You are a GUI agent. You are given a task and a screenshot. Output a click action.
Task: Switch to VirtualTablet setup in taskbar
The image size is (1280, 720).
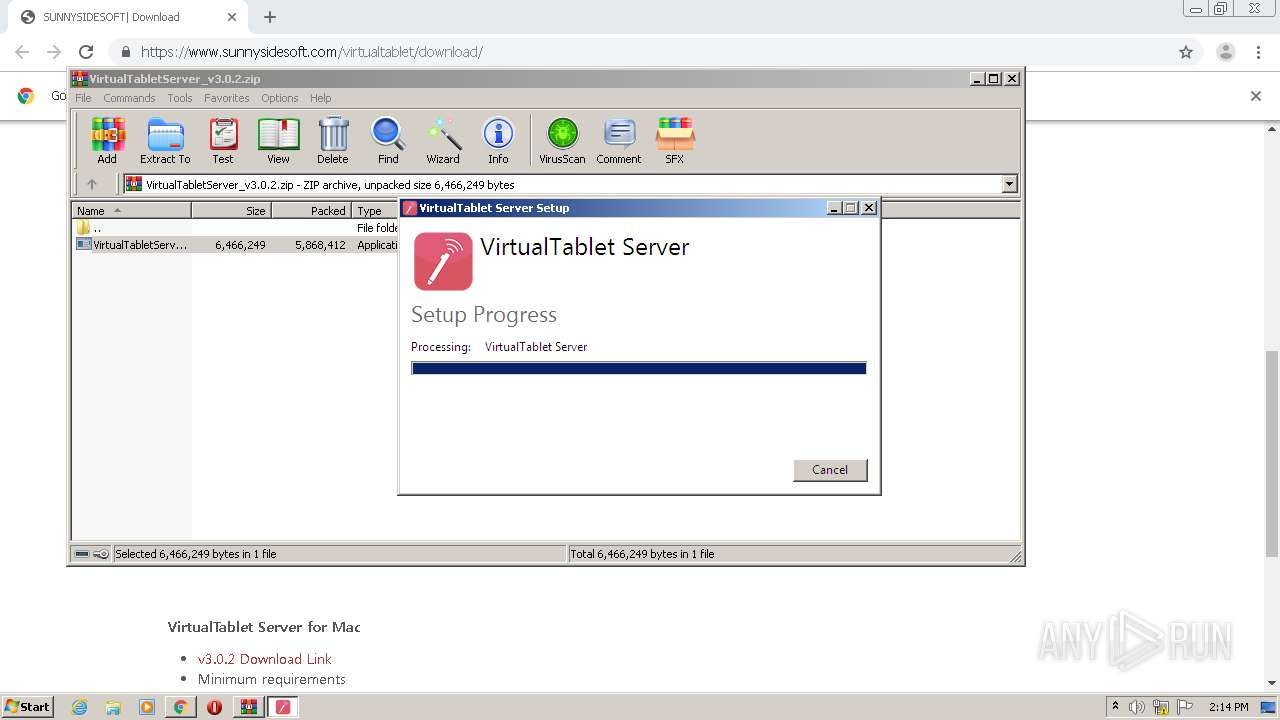[283, 707]
